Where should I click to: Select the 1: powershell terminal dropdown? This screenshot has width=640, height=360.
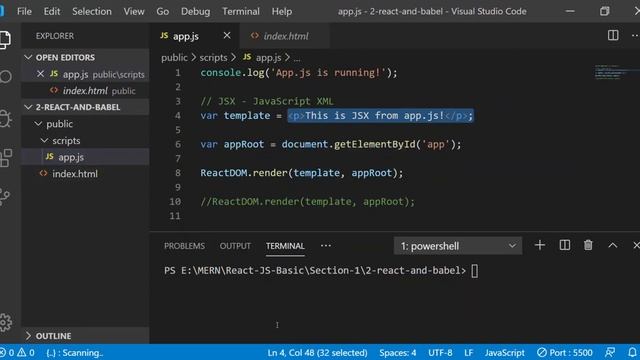(x=458, y=246)
